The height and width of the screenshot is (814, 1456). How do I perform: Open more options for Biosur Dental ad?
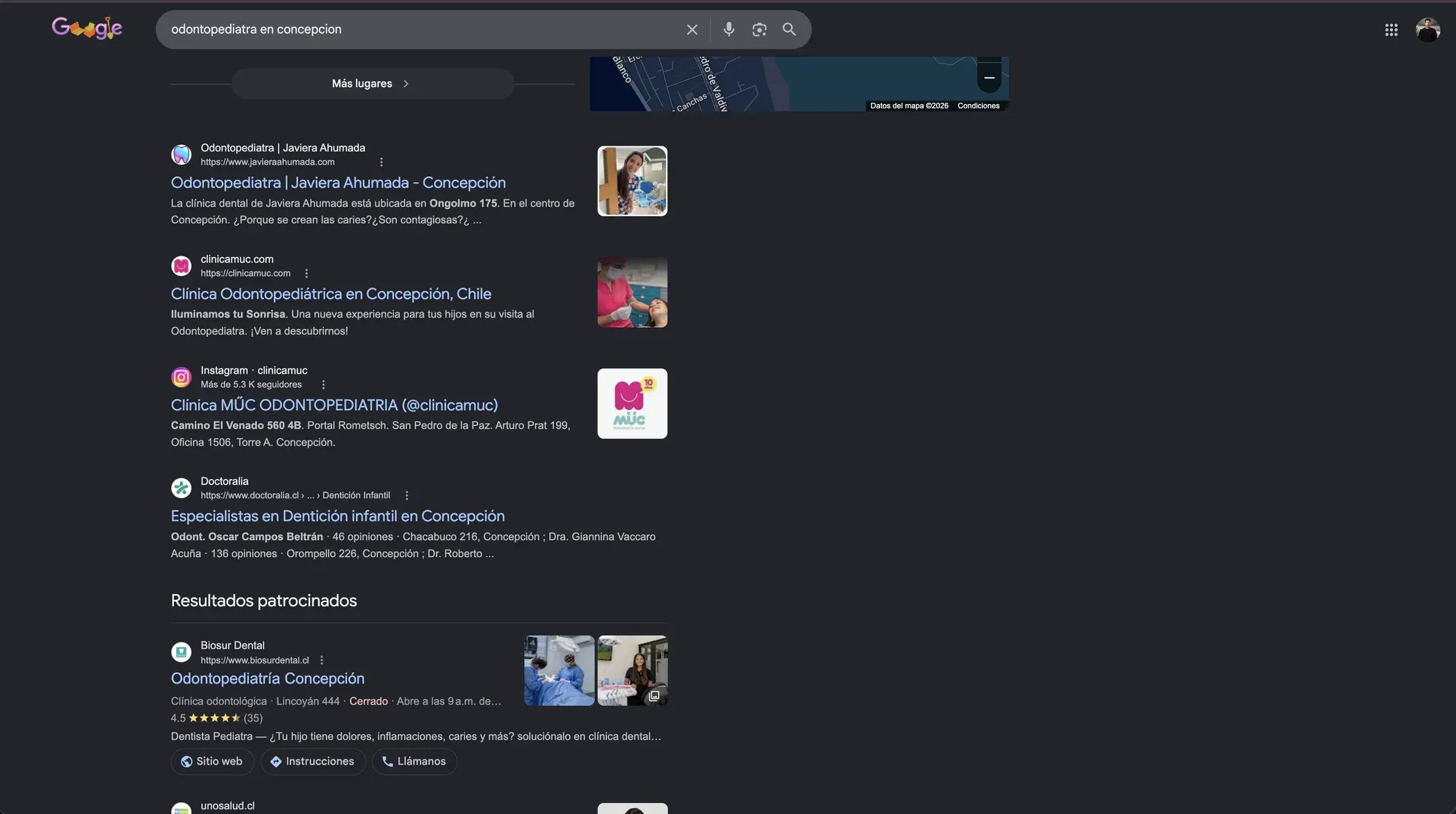(322, 660)
